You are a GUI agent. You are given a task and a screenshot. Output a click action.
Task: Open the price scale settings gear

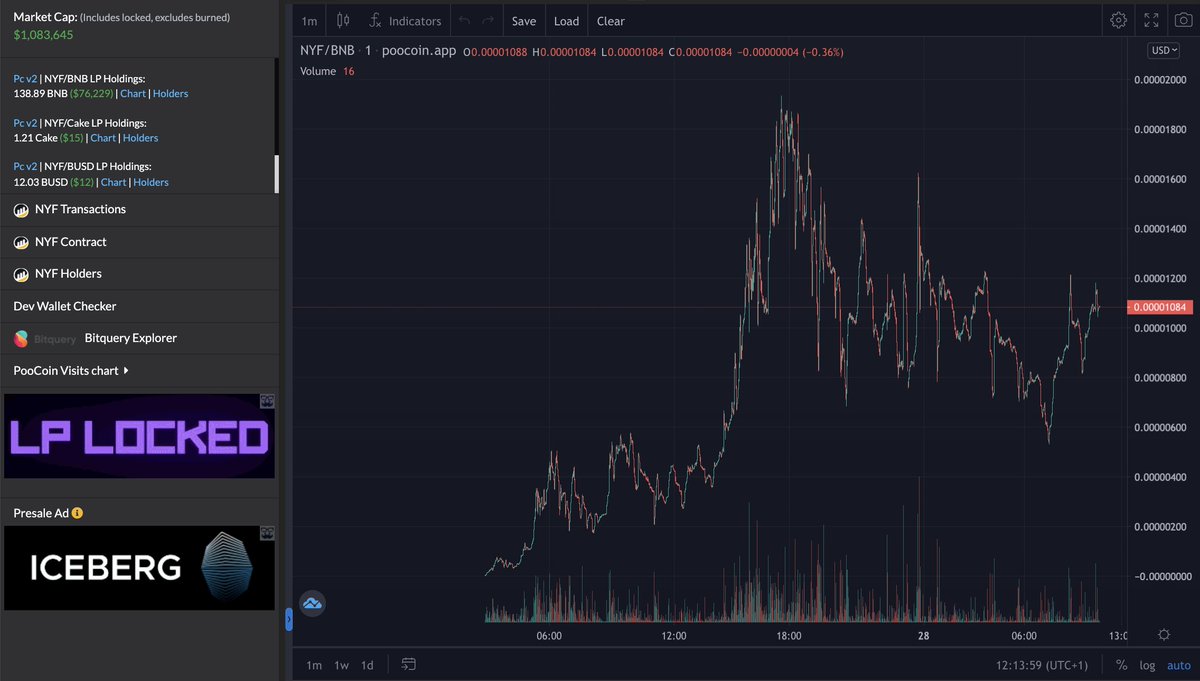coord(1164,634)
